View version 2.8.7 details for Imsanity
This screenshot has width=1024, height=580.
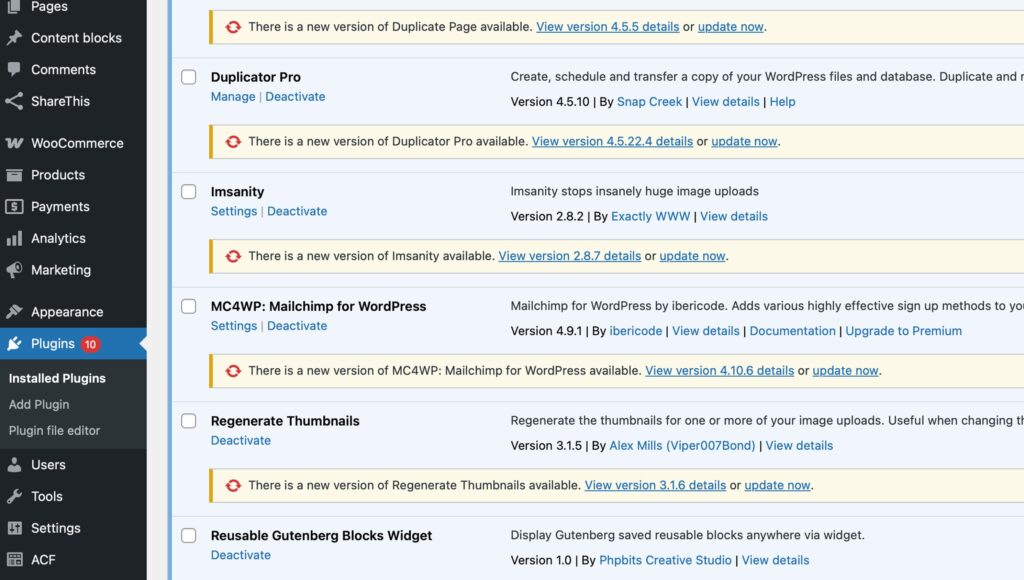569,256
